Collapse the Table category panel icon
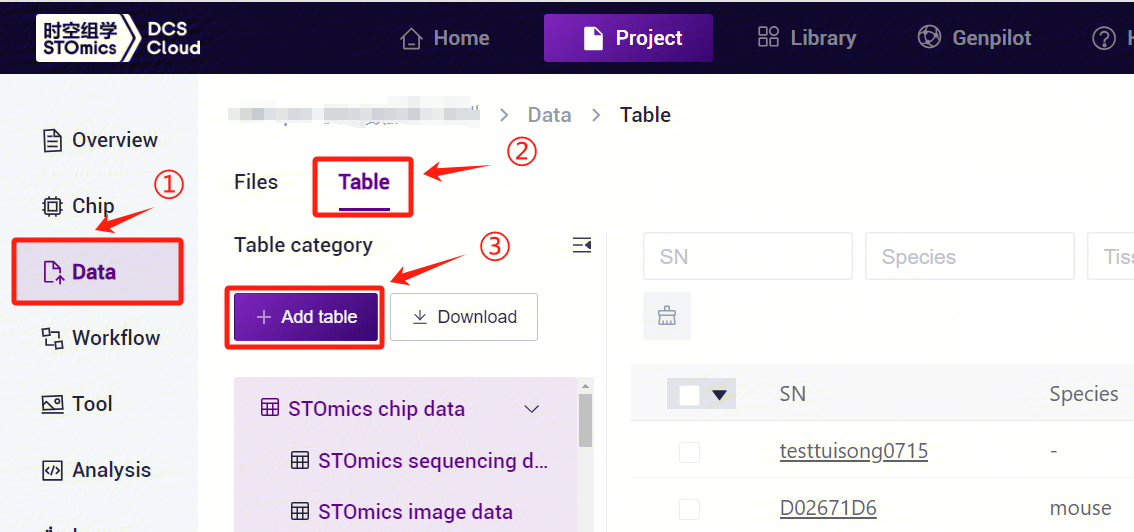The image size is (1134, 532). point(582,245)
